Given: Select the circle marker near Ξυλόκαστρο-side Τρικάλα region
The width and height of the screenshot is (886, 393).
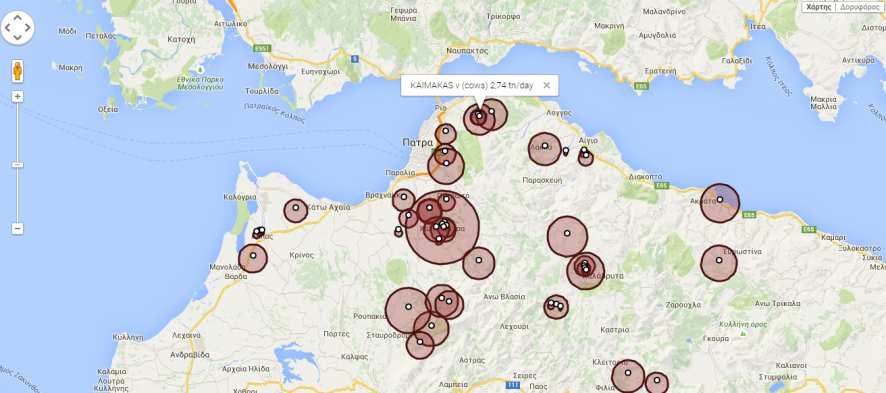Looking at the screenshot, I should point(719,263).
